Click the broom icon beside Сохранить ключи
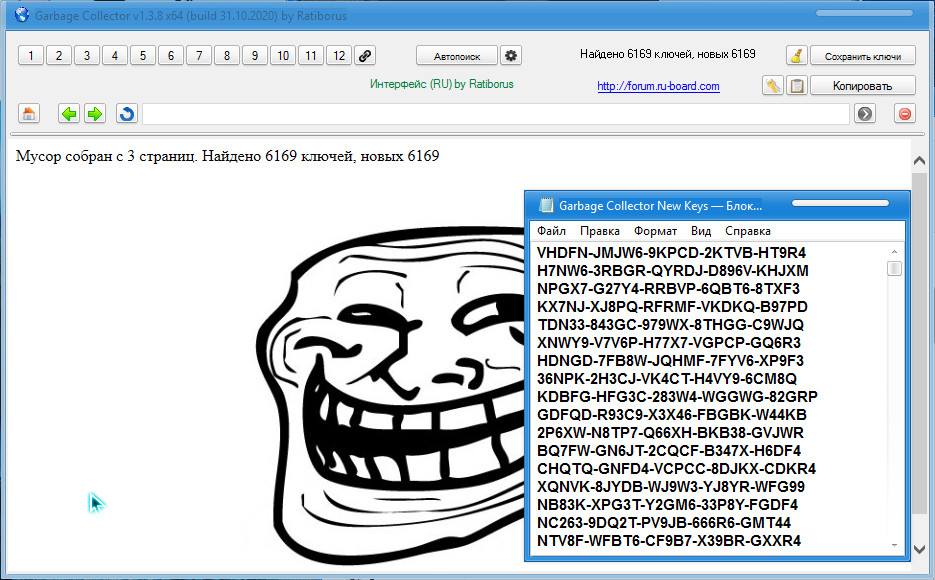 tap(796, 56)
